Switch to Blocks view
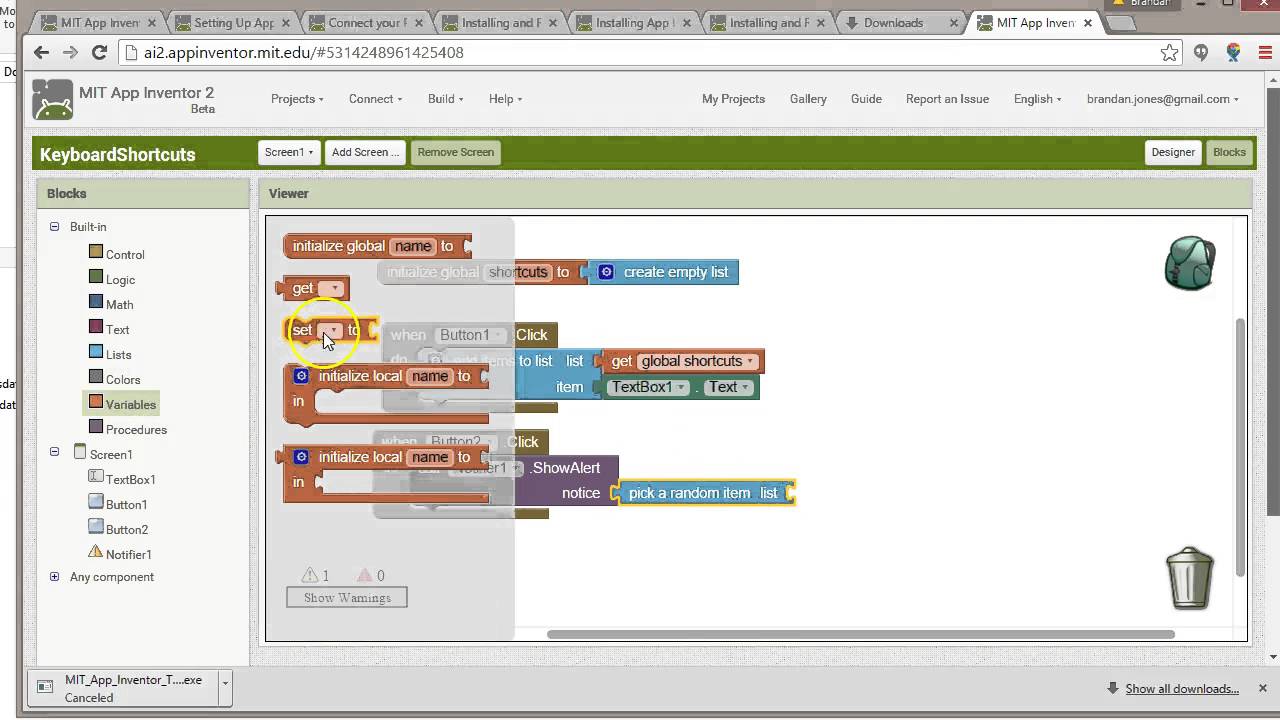The height and width of the screenshot is (720, 1280). coord(1229,152)
